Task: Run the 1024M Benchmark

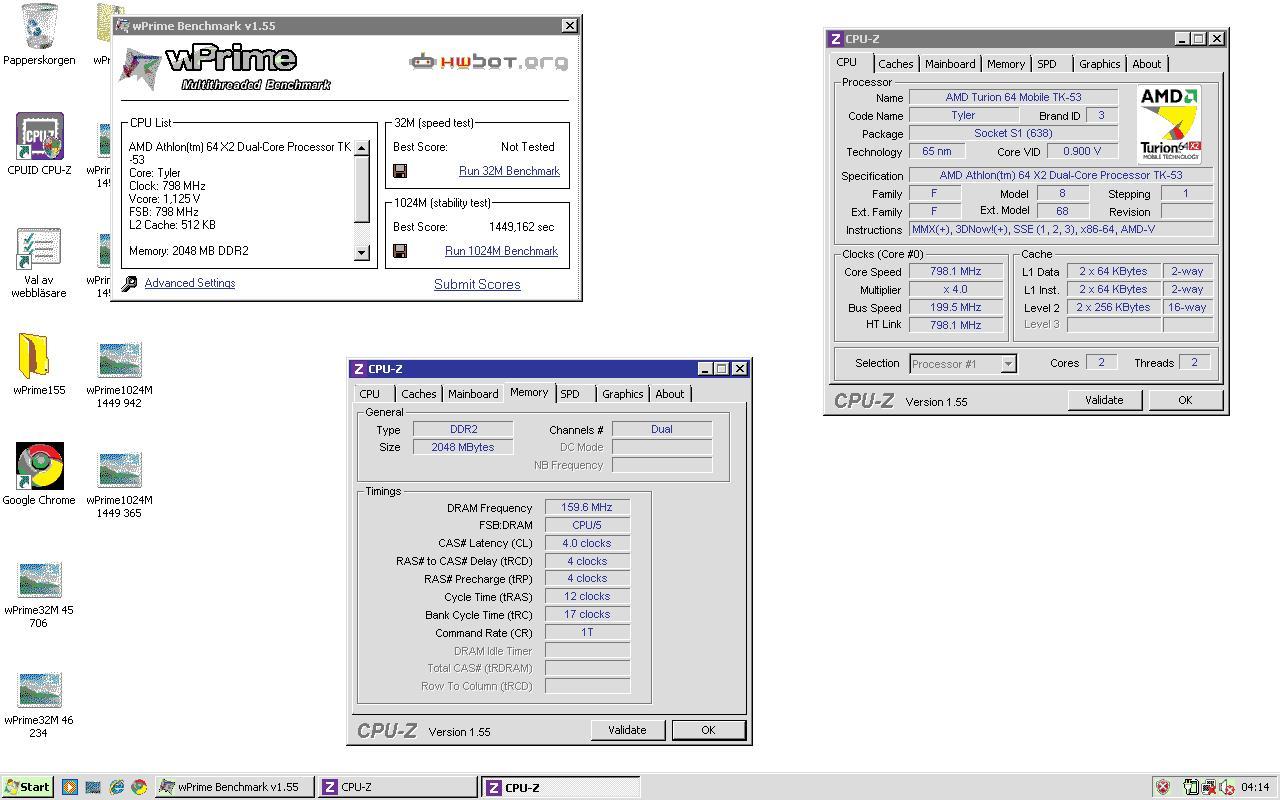Action: [x=501, y=251]
